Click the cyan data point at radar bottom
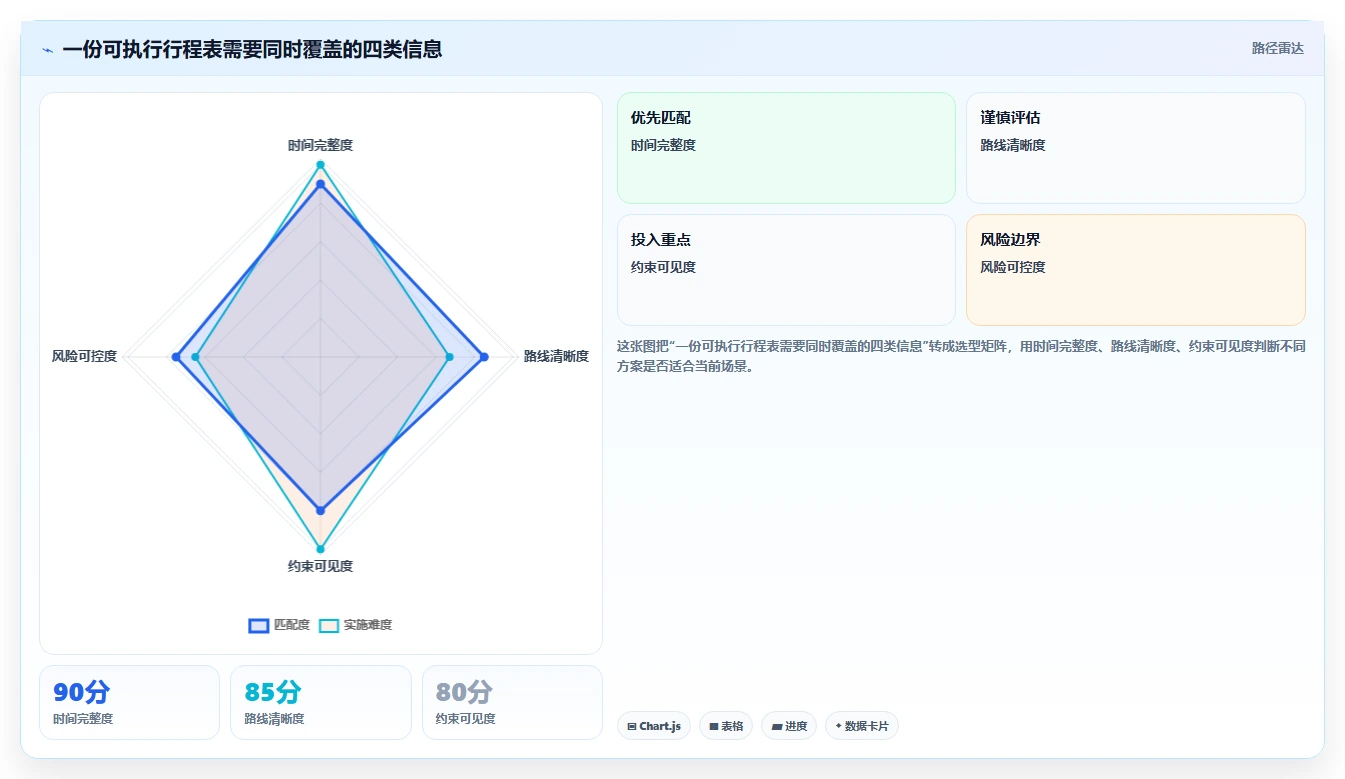Viewport: 1345px width, 779px height. point(320,549)
